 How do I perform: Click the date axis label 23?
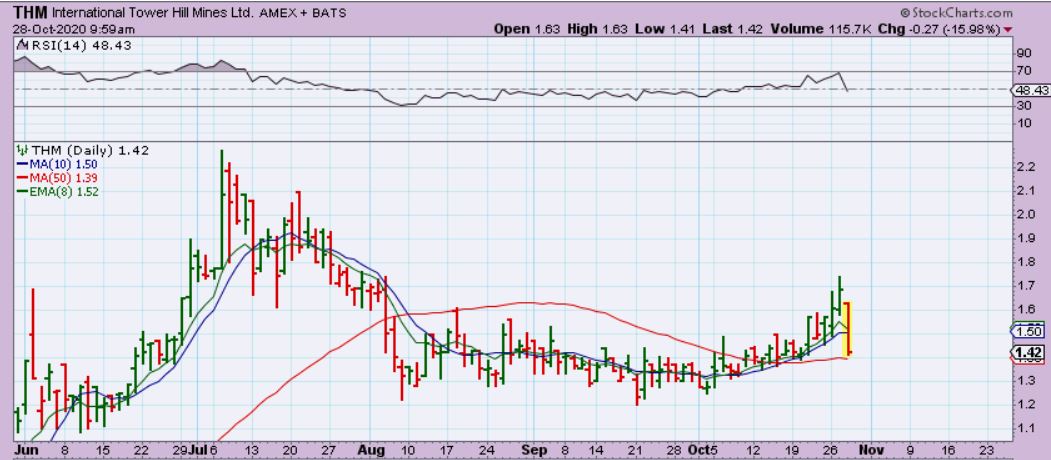point(987,451)
